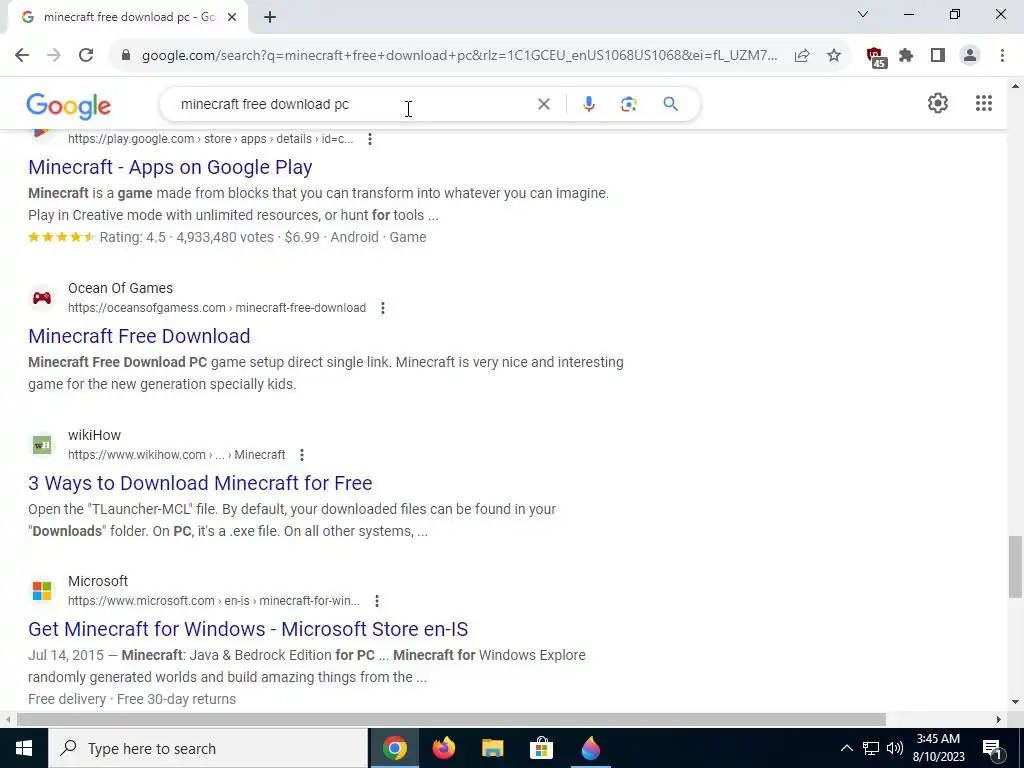Select the minecraft free download pc tab
1024x768 pixels.
point(130,17)
